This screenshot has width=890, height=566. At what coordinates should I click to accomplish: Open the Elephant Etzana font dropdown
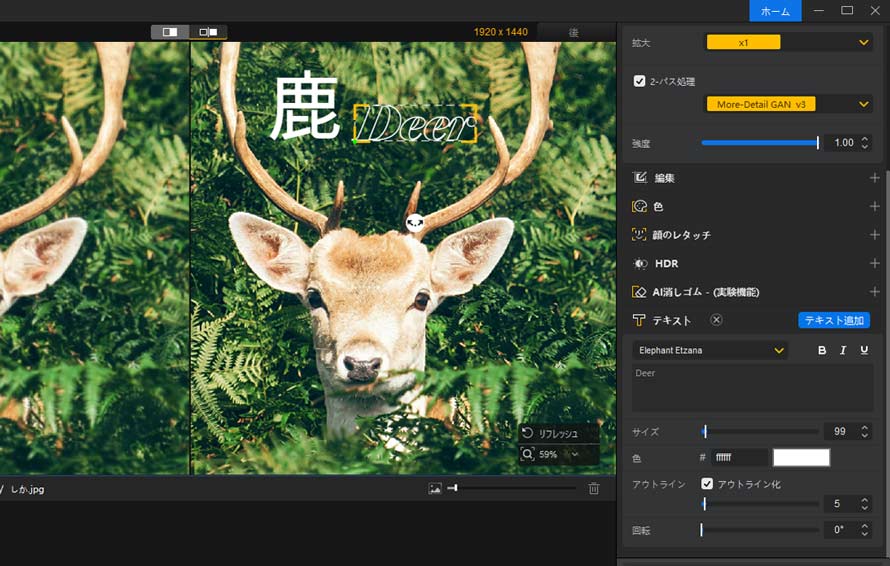click(x=710, y=350)
